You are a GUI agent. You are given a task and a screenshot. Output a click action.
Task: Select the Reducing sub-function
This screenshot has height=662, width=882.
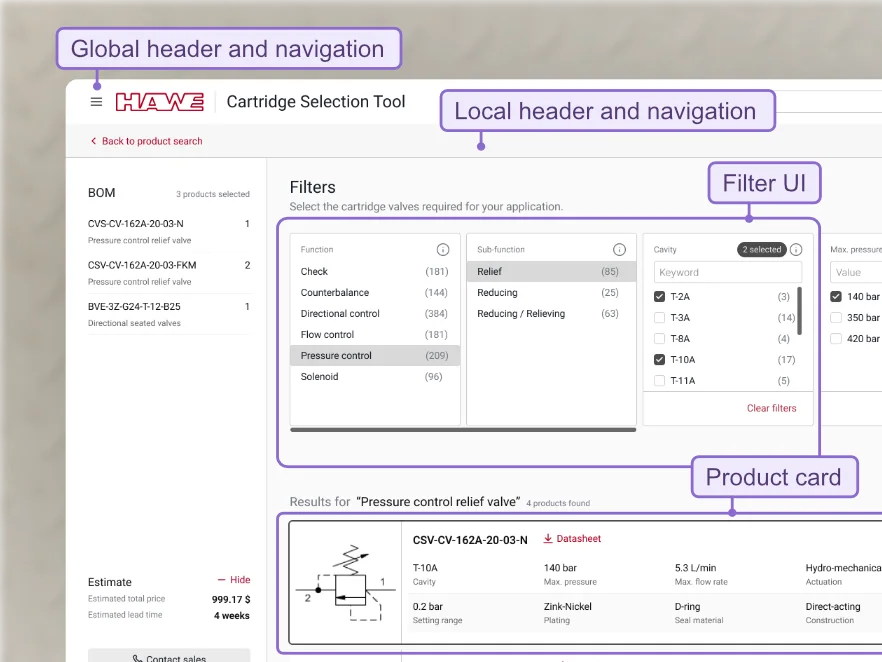(551, 292)
